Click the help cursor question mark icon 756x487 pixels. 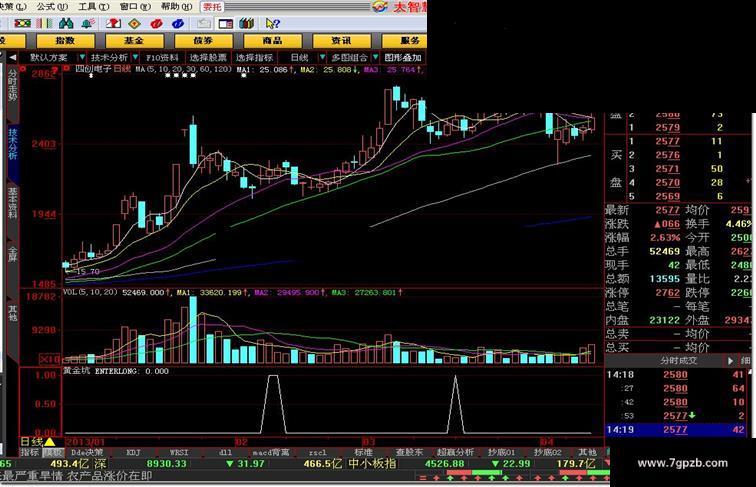272,23
